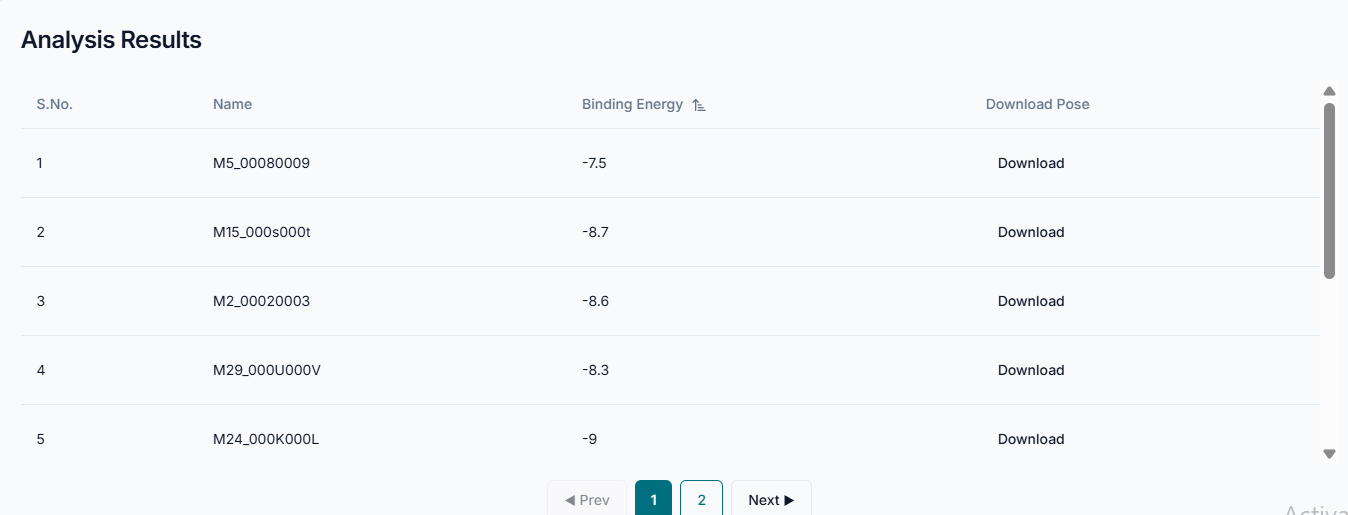Click the vertical scrollbar thumb
This screenshot has width=1348, height=515.
(x=1329, y=190)
